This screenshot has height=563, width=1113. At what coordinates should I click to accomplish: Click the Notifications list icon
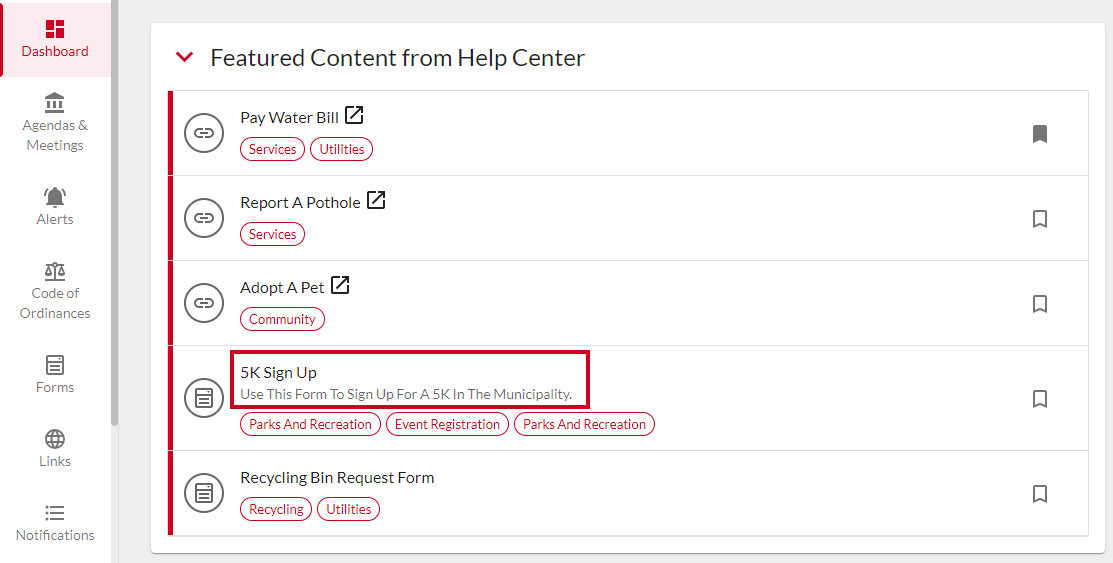[x=55, y=513]
